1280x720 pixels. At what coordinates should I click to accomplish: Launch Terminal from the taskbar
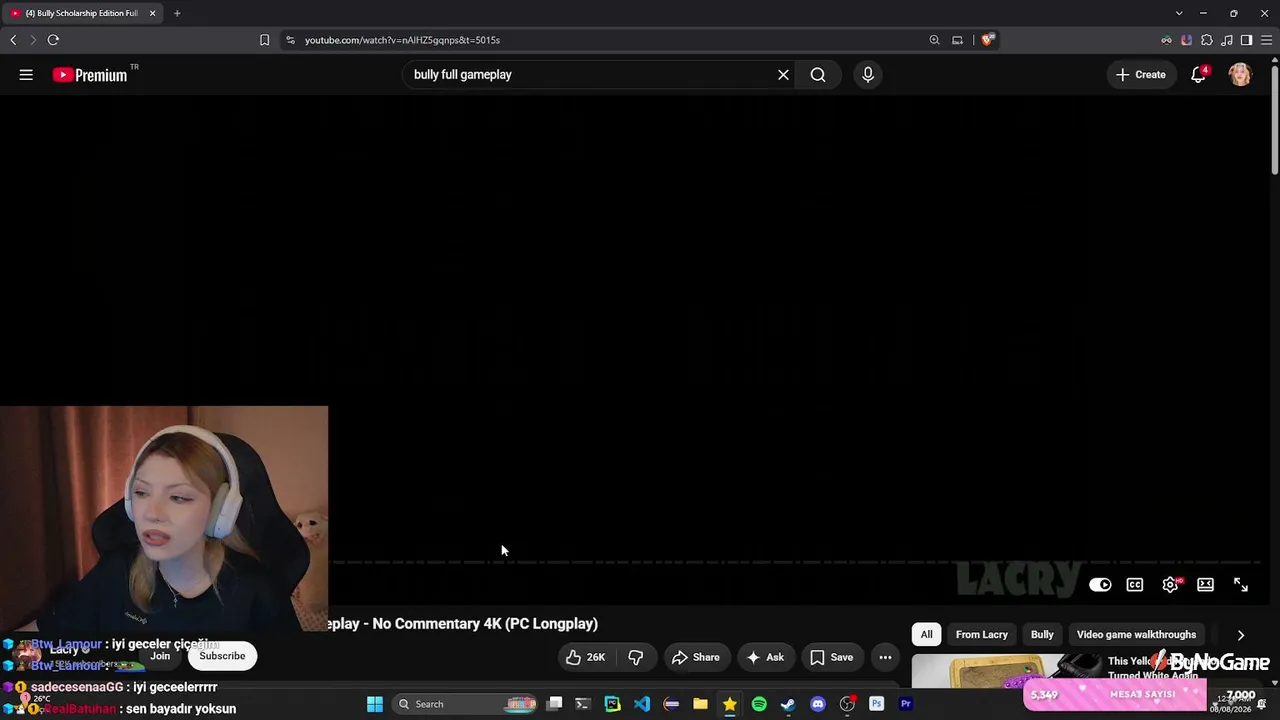[x=583, y=704]
